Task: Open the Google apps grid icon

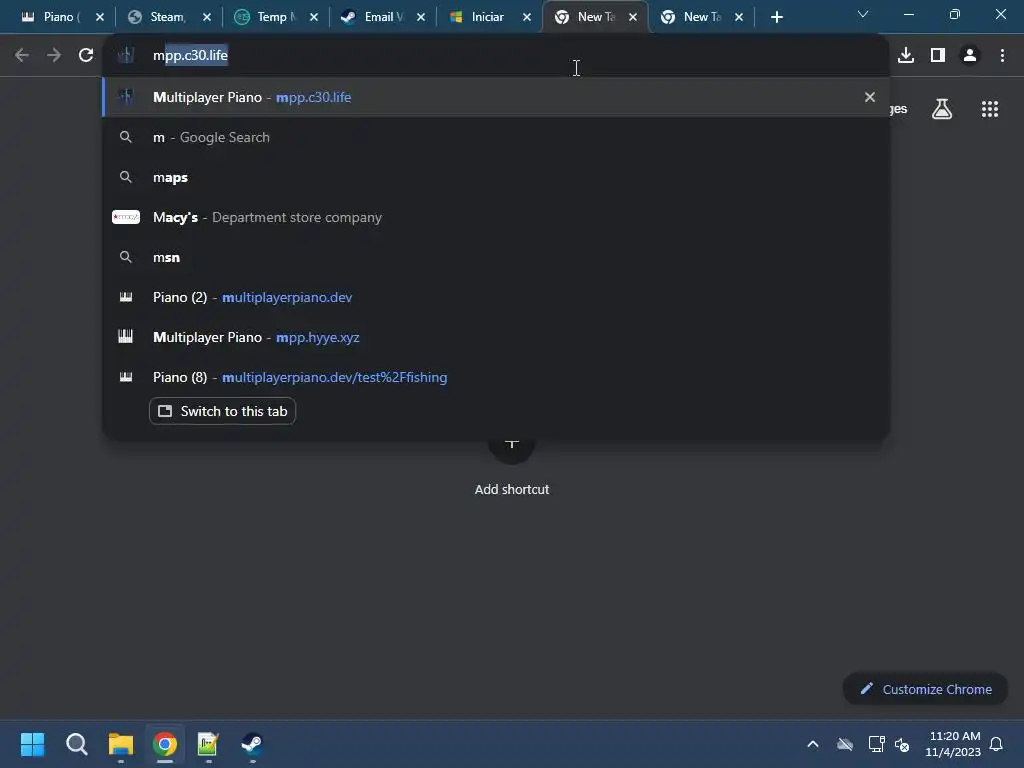Action: coord(990,109)
